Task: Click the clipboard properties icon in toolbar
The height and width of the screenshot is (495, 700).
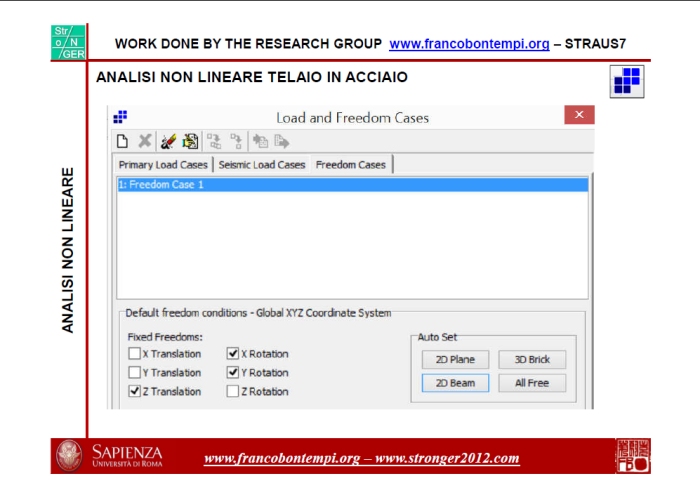Action: 189,142
